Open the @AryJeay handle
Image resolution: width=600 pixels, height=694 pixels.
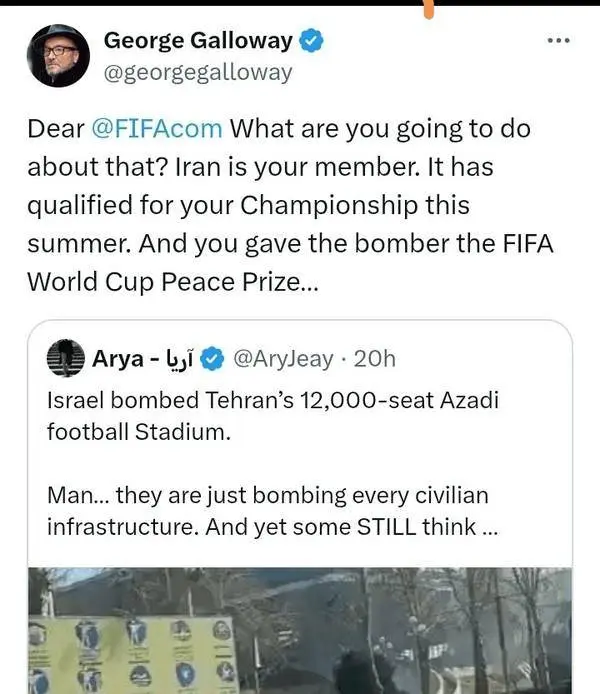[x=285, y=357]
